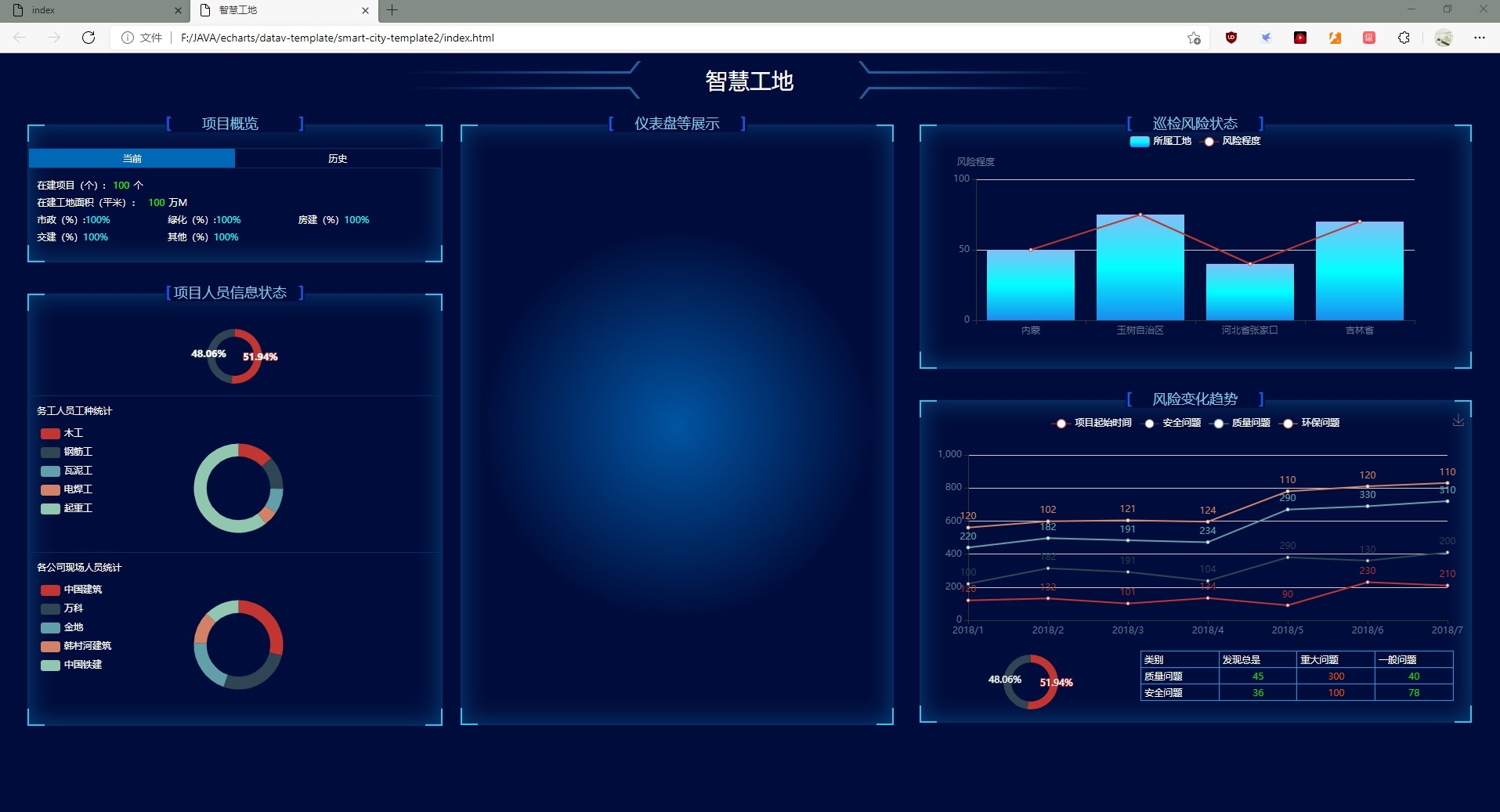Click the 质量问题 row's 发现总是 value 45
This screenshot has height=812, width=1500.
1258,677
